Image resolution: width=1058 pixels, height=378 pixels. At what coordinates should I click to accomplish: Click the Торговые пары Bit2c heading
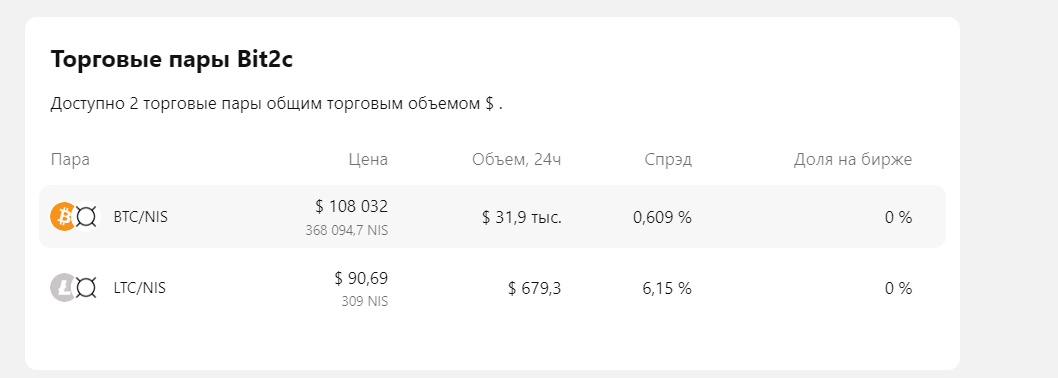(171, 59)
